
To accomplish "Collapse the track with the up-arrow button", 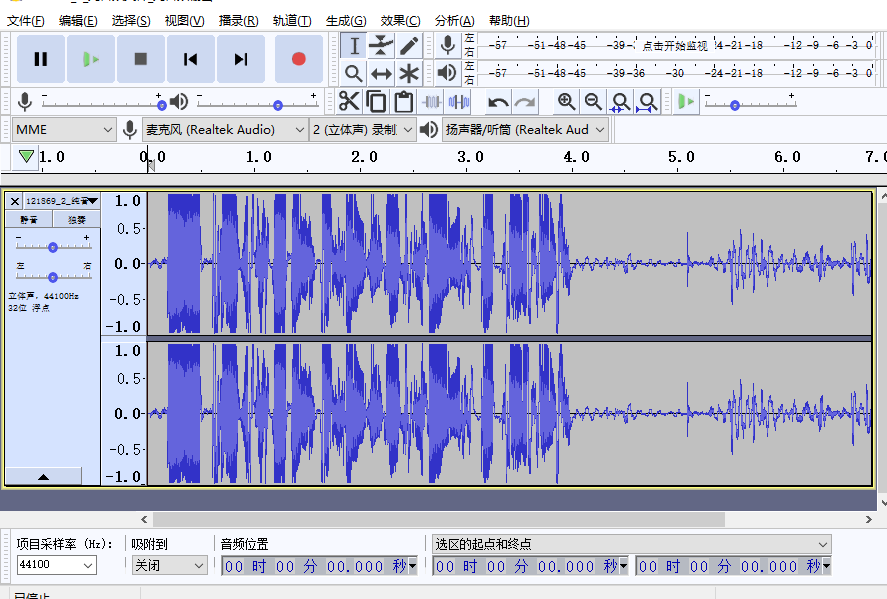I will click(x=44, y=476).
